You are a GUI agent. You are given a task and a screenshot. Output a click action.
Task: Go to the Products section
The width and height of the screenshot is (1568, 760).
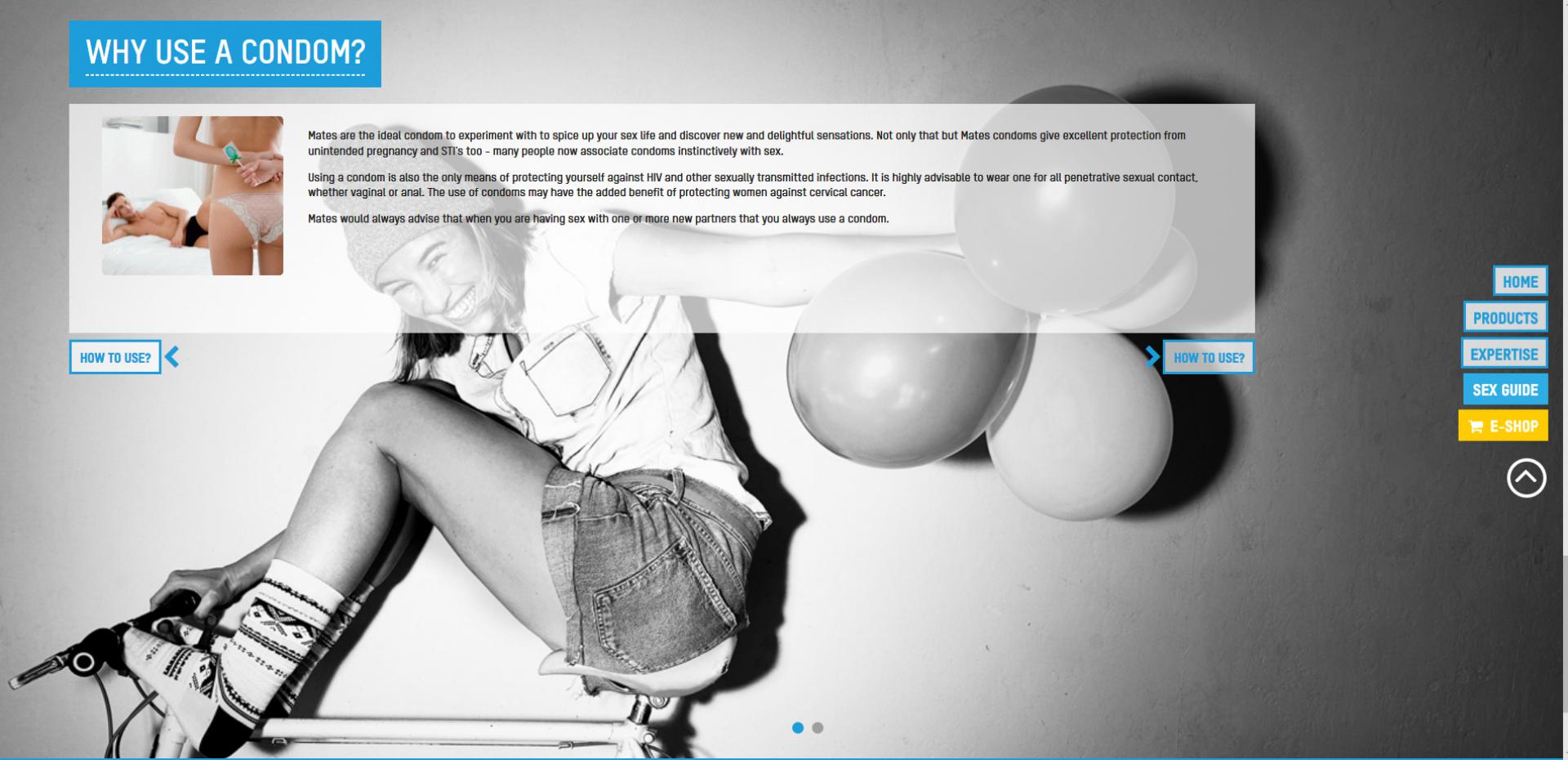1505,318
